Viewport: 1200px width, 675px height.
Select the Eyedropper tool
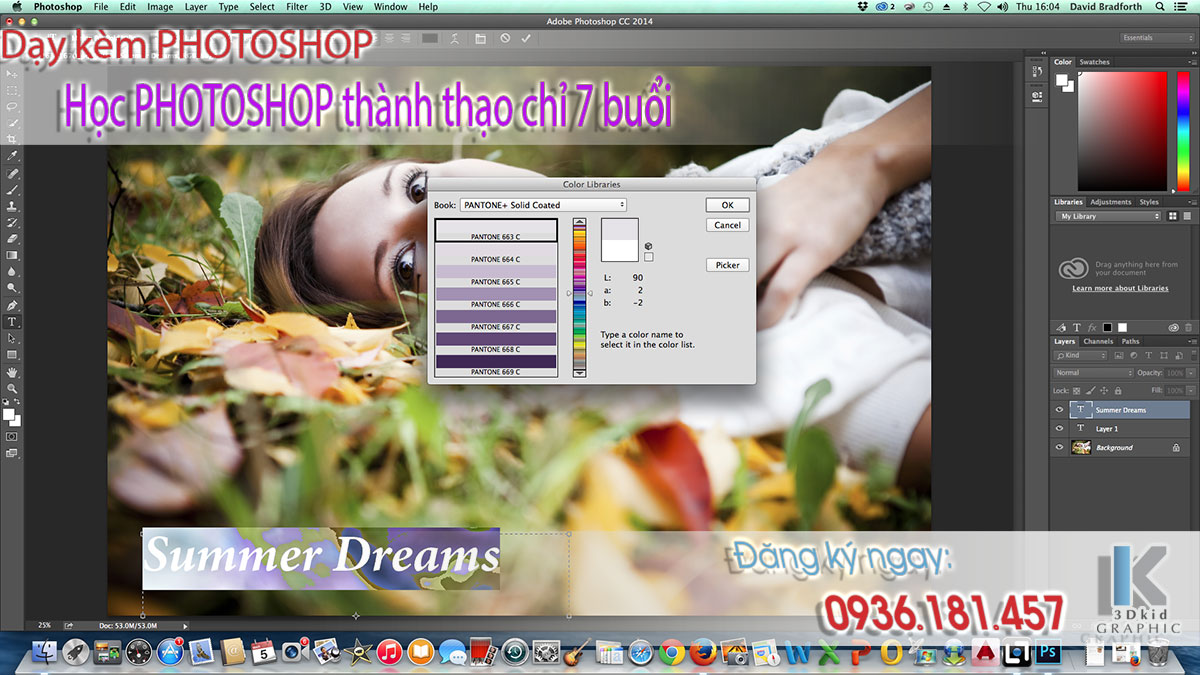[x=12, y=156]
